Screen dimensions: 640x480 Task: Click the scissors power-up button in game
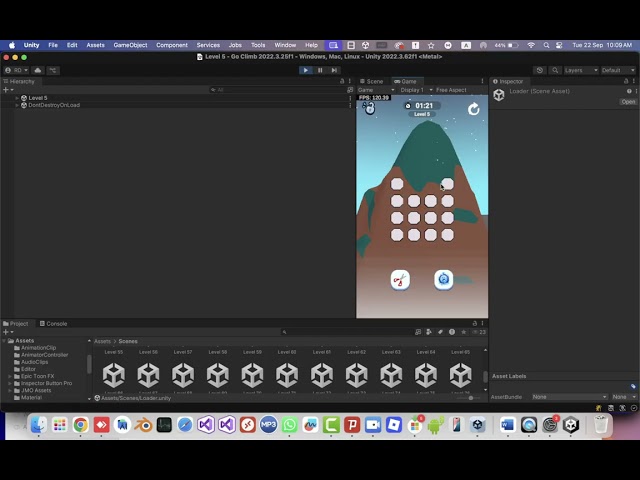pyautogui.click(x=400, y=280)
